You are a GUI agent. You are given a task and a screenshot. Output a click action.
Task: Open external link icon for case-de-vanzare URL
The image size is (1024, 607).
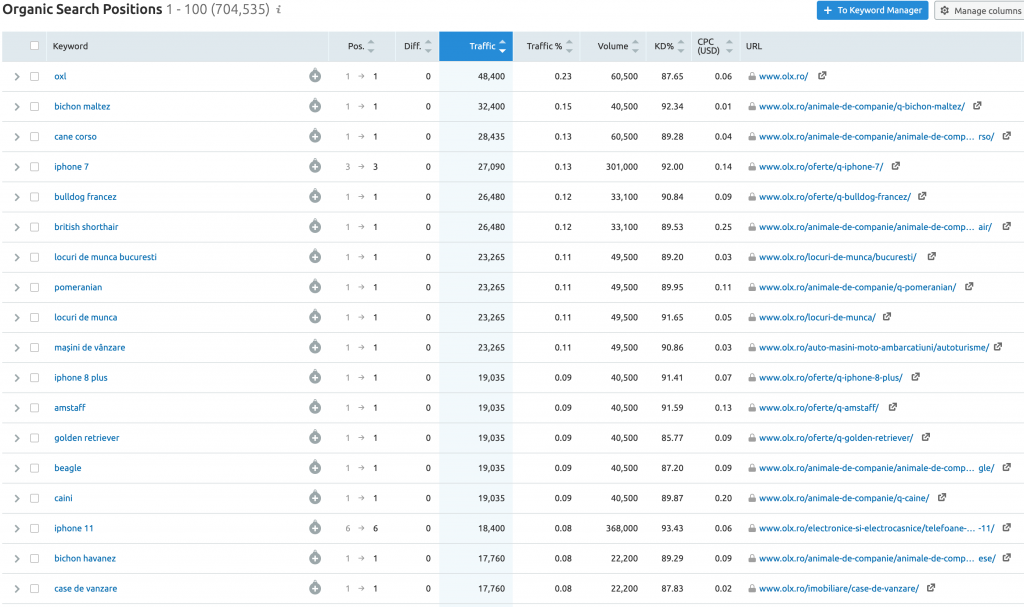point(931,588)
